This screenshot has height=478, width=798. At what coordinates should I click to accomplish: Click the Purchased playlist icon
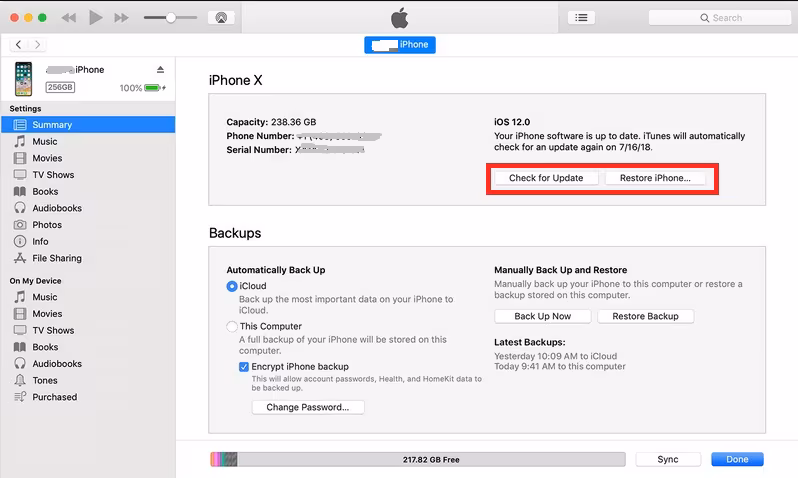(x=20, y=397)
